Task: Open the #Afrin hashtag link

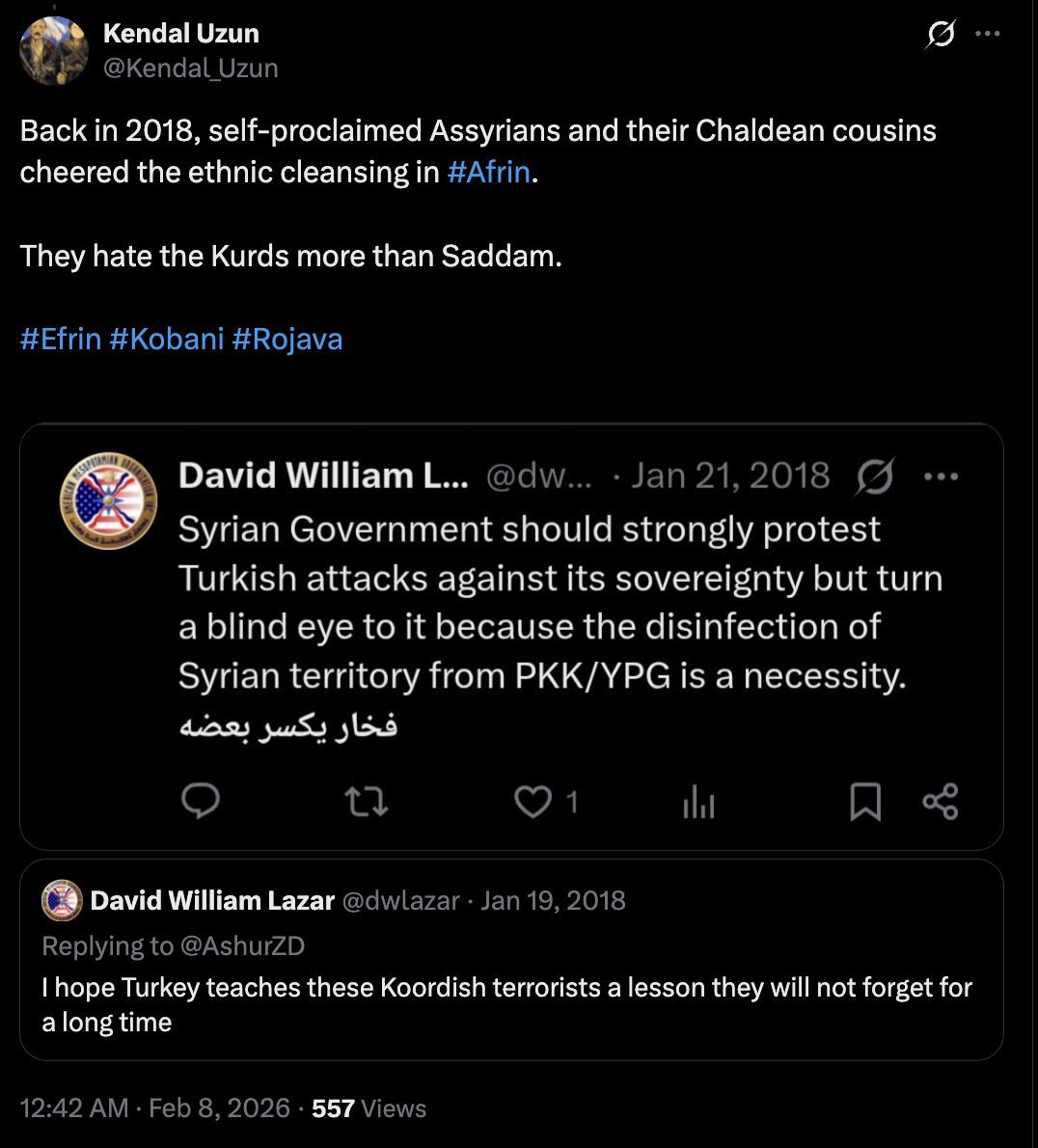Action: pyautogui.click(x=488, y=172)
